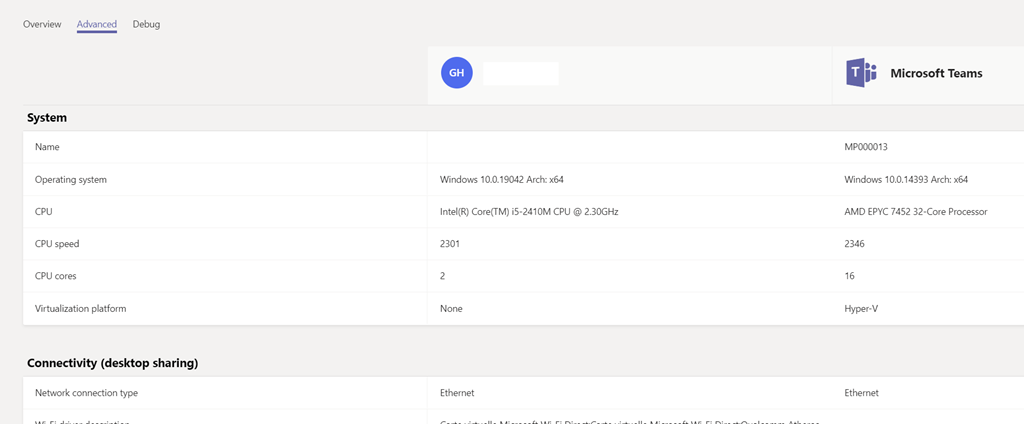The width and height of the screenshot is (1024, 424).
Task: Select the CPU speed row label
Action: coord(57,244)
